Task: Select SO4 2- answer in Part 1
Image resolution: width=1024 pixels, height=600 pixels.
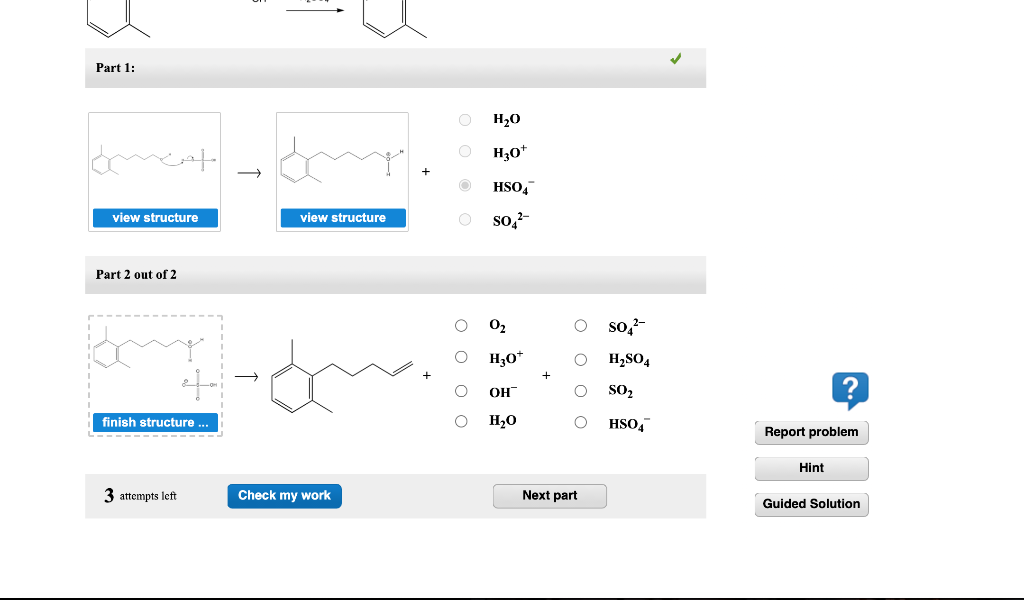Action: (465, 219)
